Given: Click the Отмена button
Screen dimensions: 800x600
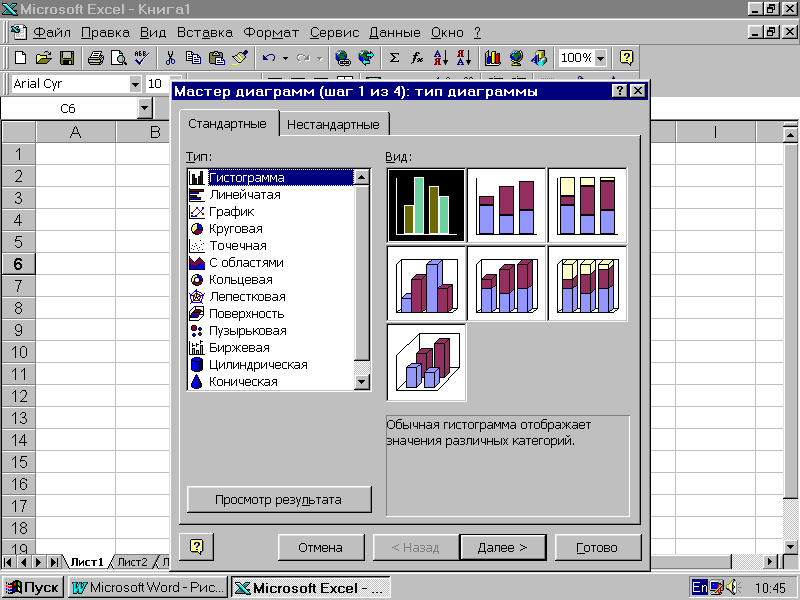Looking at the screenshot, I should (320, 547).
